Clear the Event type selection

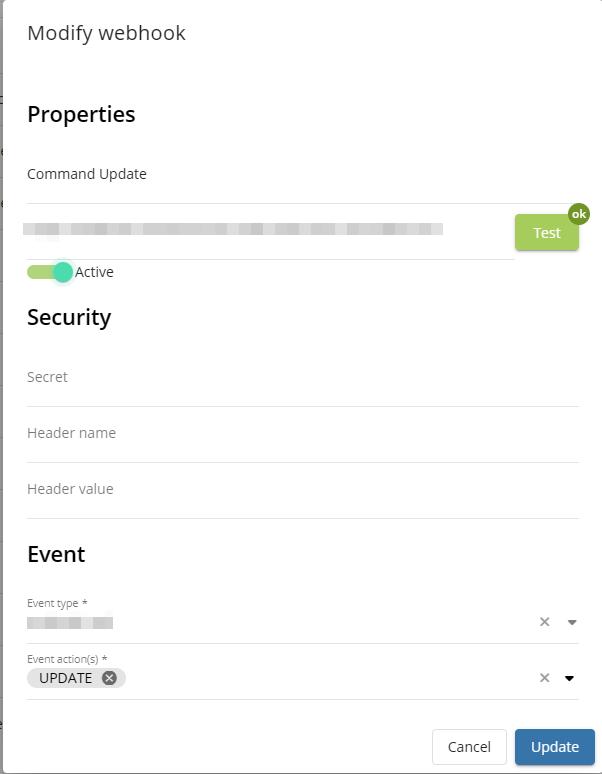[x=545, y=622]
